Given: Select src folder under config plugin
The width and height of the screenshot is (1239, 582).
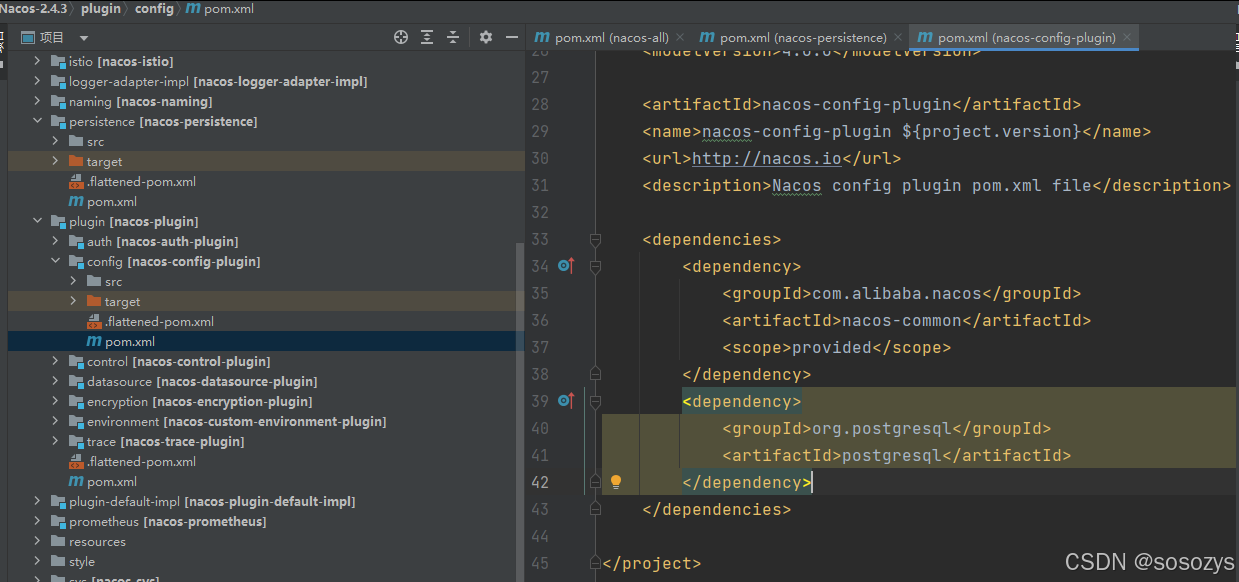Looking at the screenshot, I should [x=113, y=281].
